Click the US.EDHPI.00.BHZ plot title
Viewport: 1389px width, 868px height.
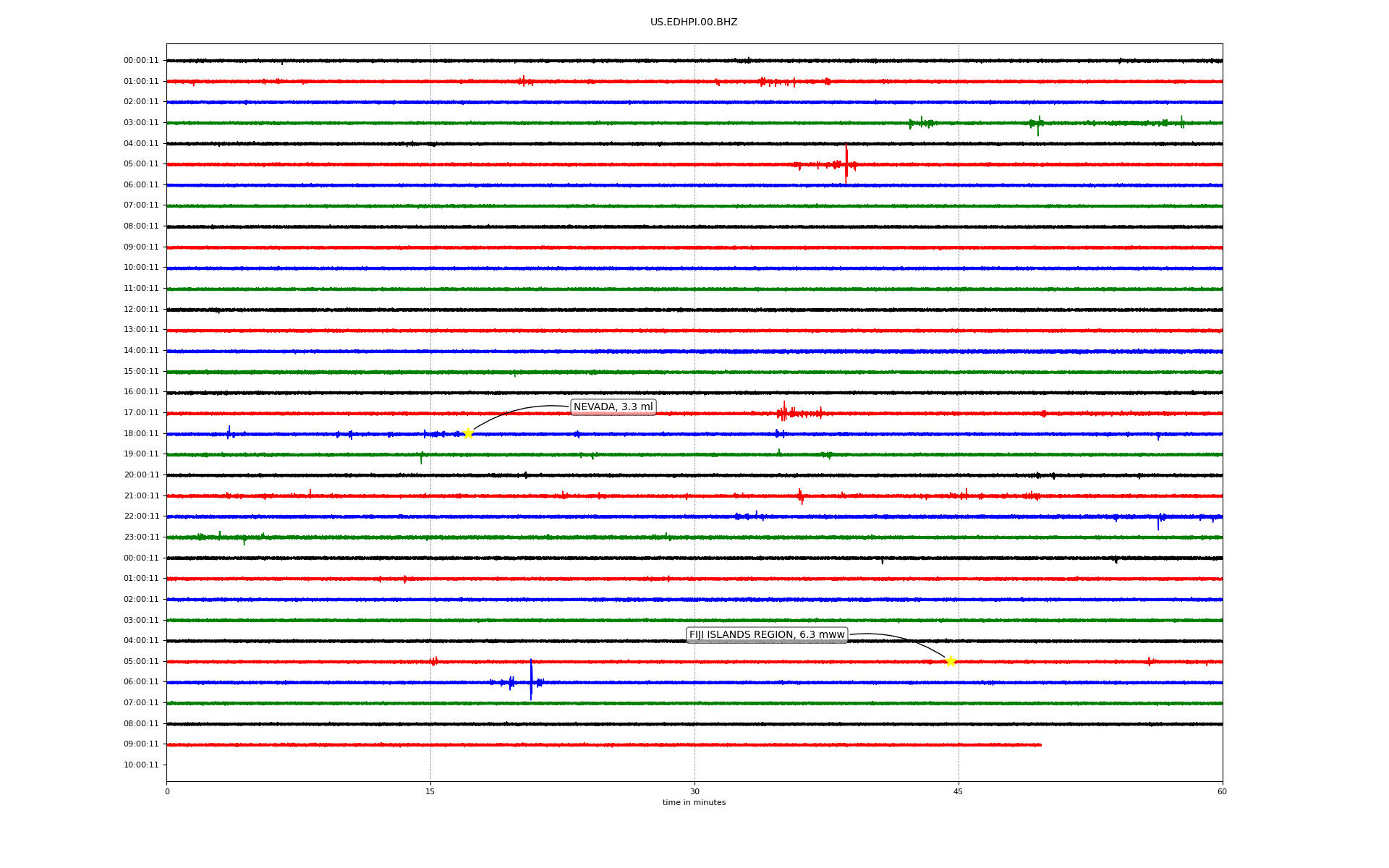pos(694,22)
